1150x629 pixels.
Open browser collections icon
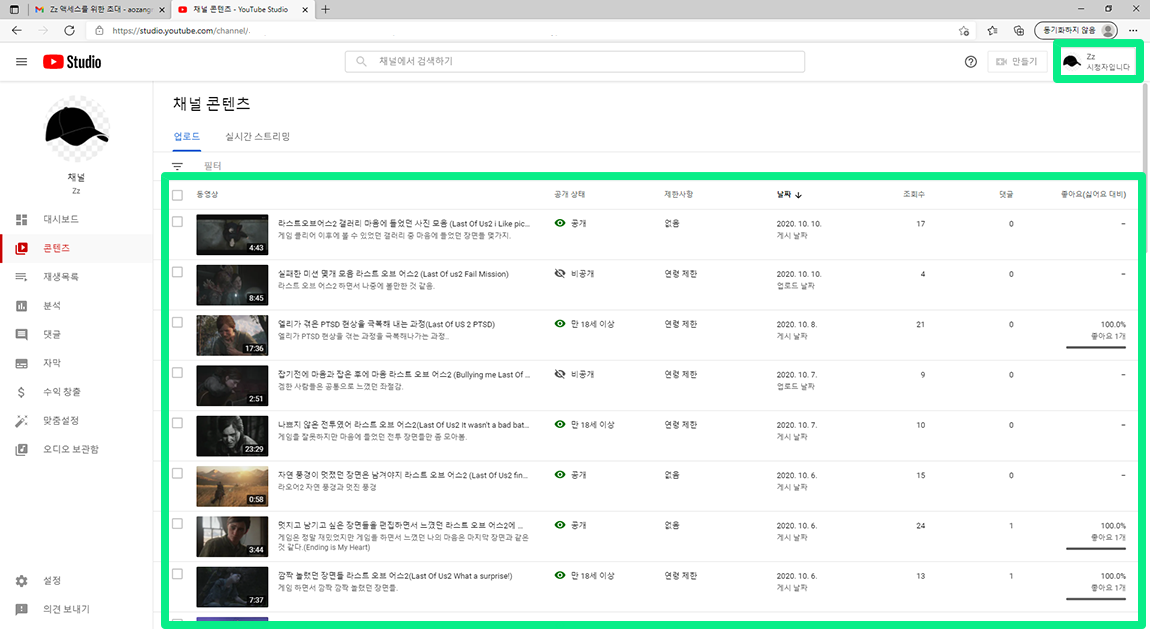click(1019, 30)
